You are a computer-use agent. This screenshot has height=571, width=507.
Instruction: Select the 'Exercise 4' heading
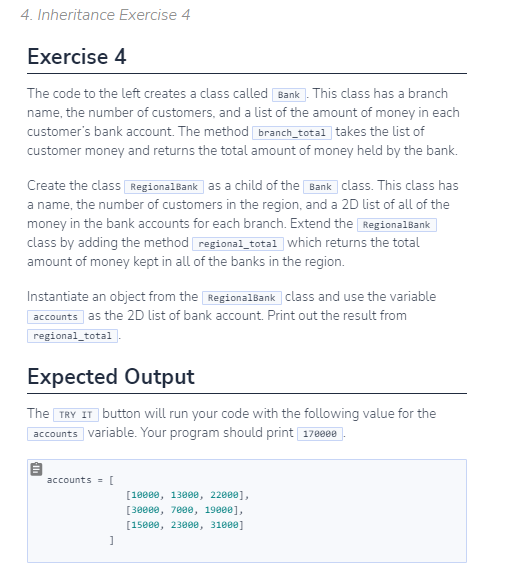coord(77,56)
